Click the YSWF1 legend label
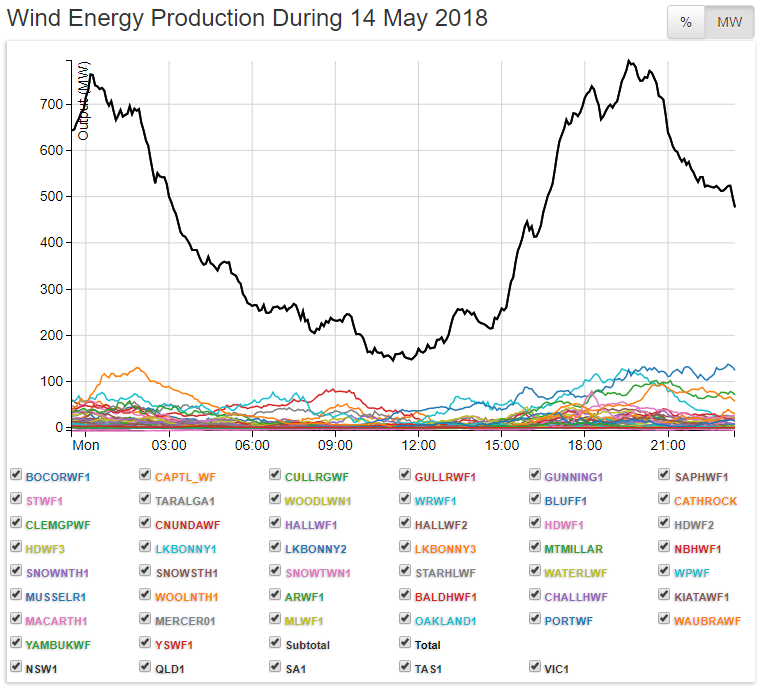The width and height of the screenshot is (765, 687). [x=174, y=645]
